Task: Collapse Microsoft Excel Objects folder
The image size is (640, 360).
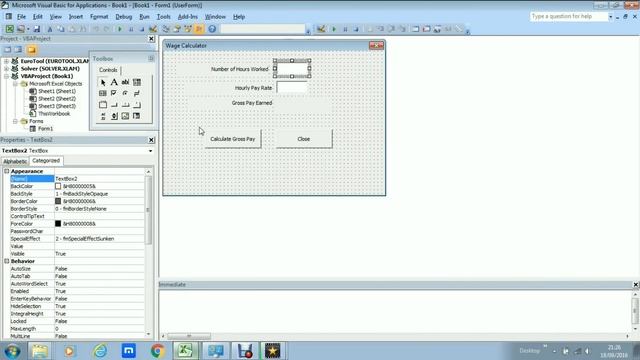Action: [x=15, y=84]
